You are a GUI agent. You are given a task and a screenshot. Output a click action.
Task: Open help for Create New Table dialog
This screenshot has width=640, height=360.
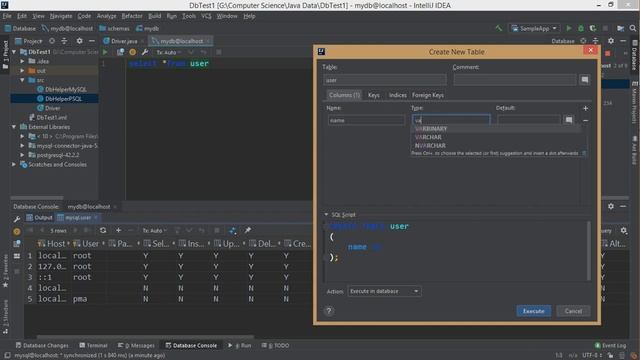tap(329, 311)
